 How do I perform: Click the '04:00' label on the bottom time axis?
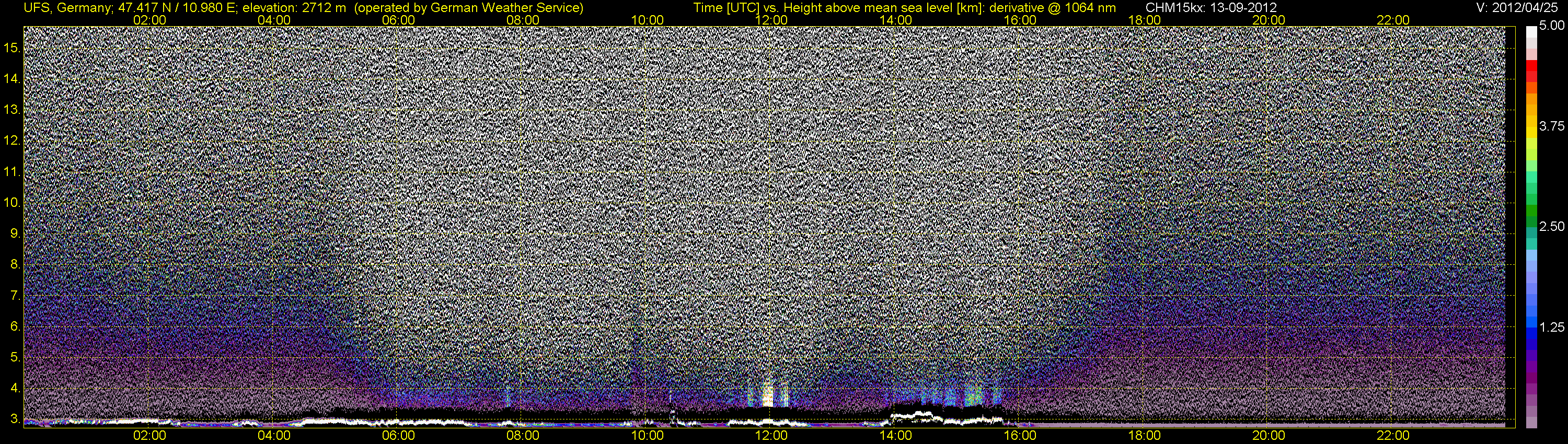pos(274,436)
